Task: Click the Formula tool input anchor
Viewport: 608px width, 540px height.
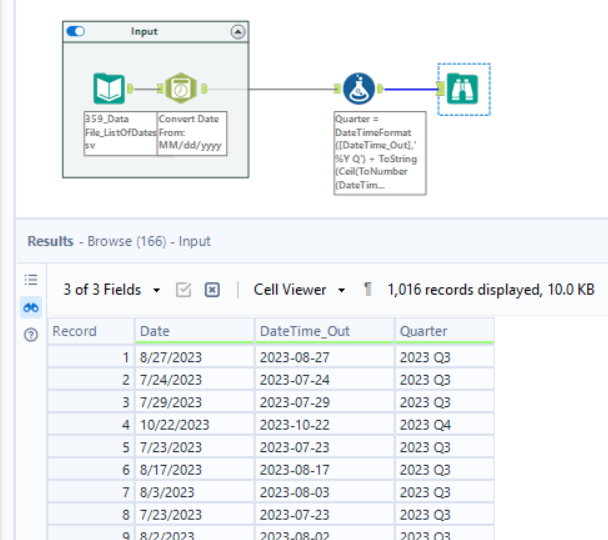Action: (337, 89)
